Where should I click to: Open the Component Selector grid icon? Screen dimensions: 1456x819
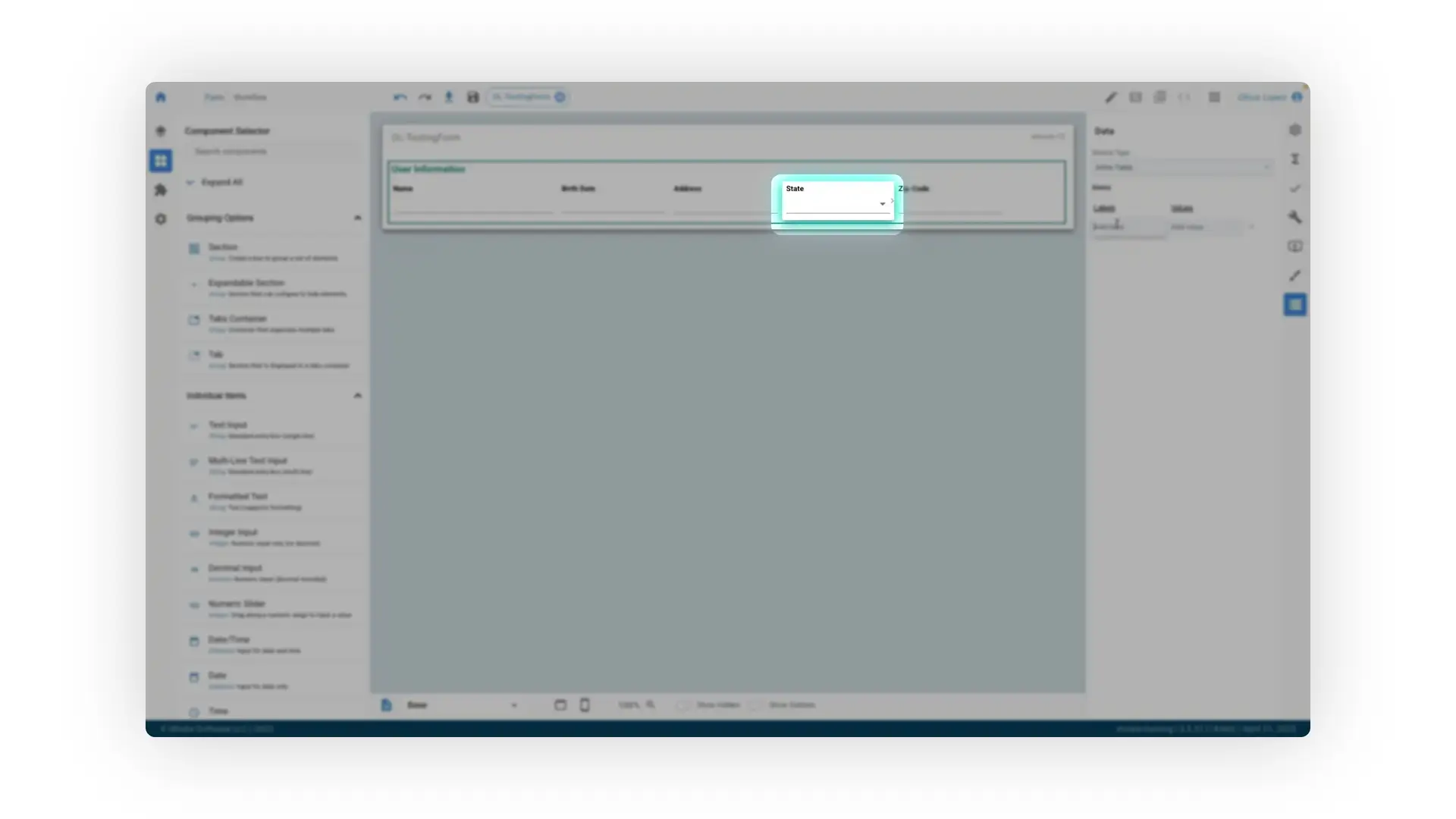click(x=161, y=161)
